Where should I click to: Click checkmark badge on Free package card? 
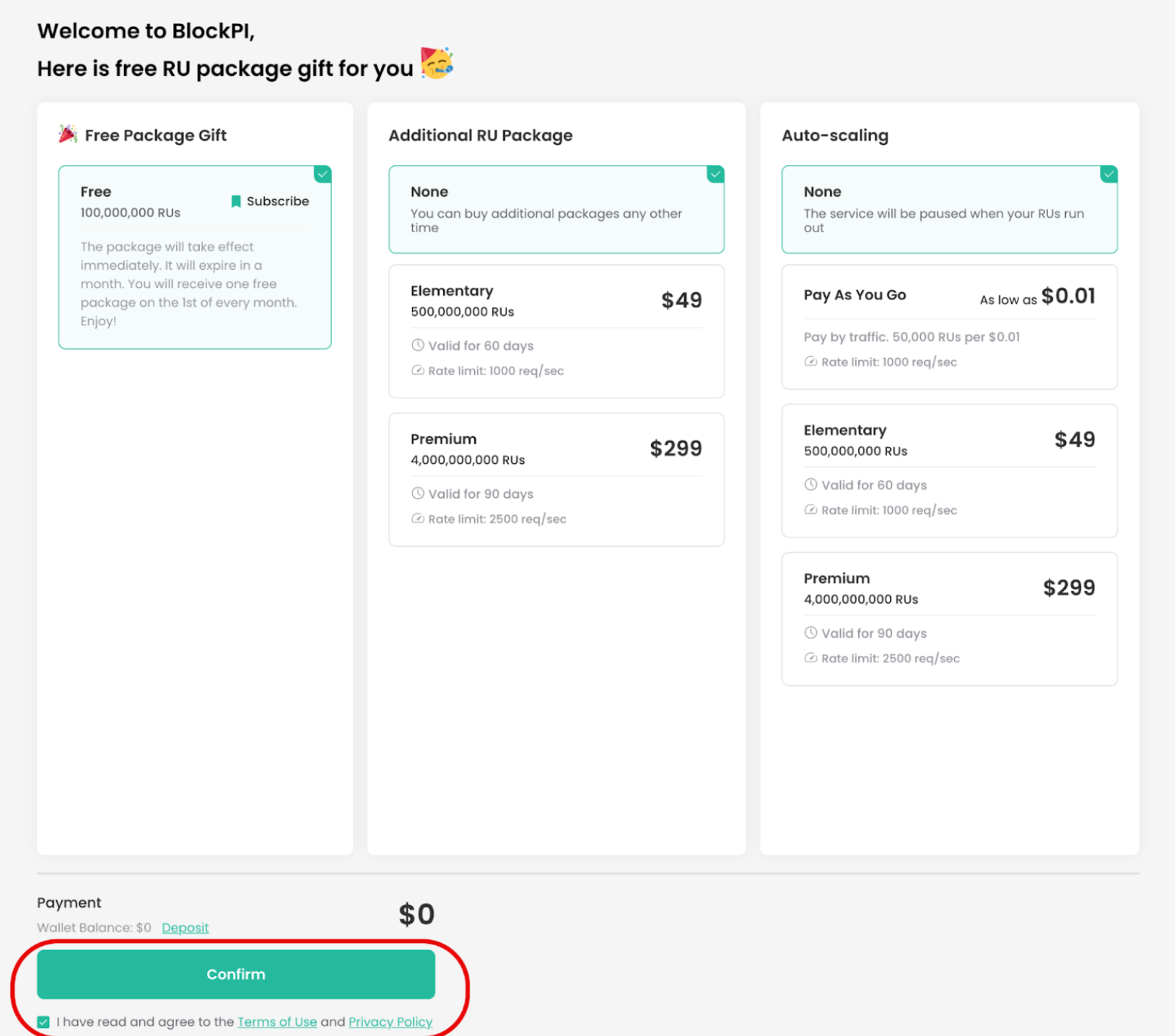(323, 175)
